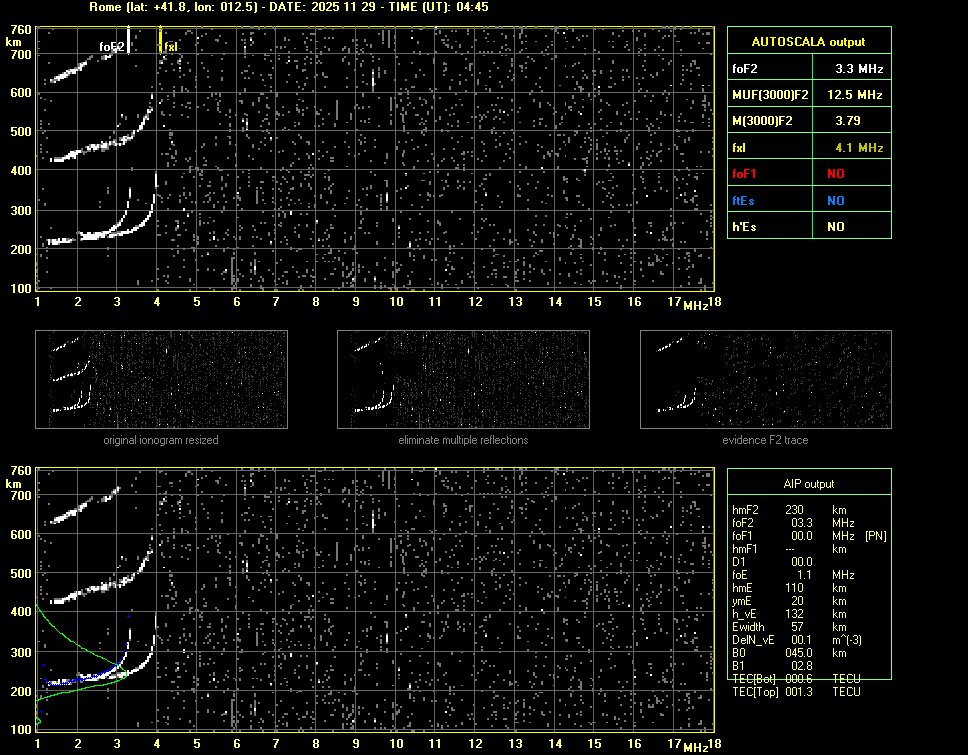The height and width of the screenshot is (755, 968).
Task: Click the blue ftEs NO row
Action: tap(808, 200)
